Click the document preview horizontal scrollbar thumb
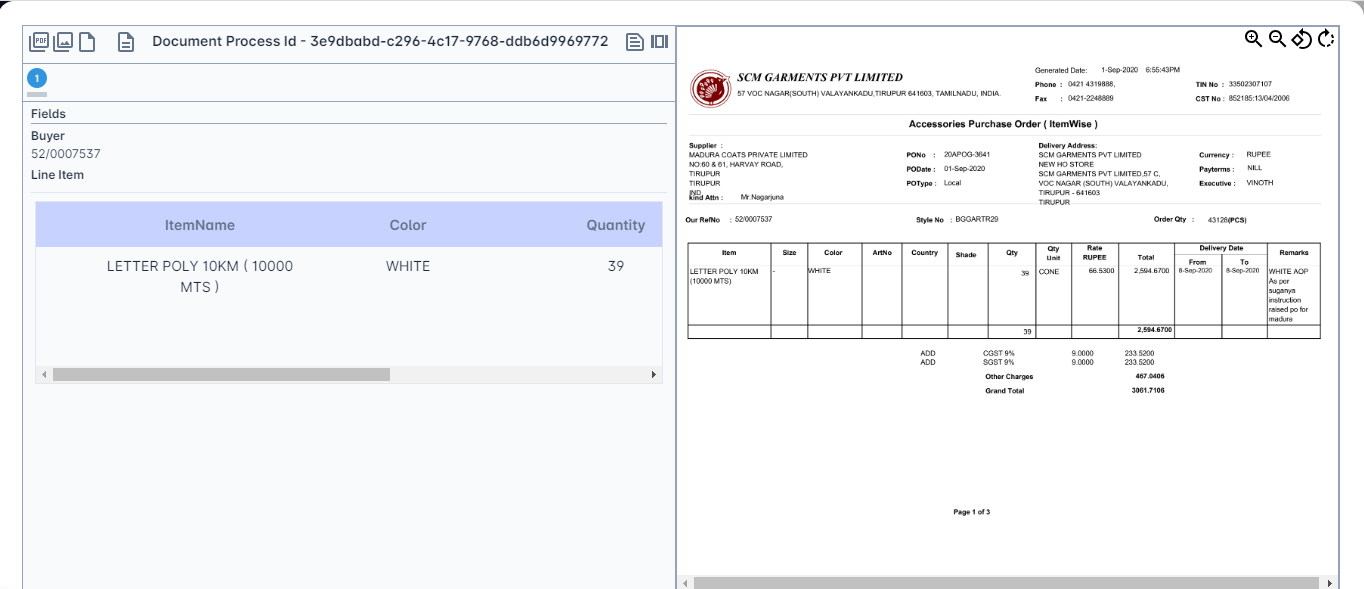This screenshot has height=589, width=1364. tap(1006, 583)
